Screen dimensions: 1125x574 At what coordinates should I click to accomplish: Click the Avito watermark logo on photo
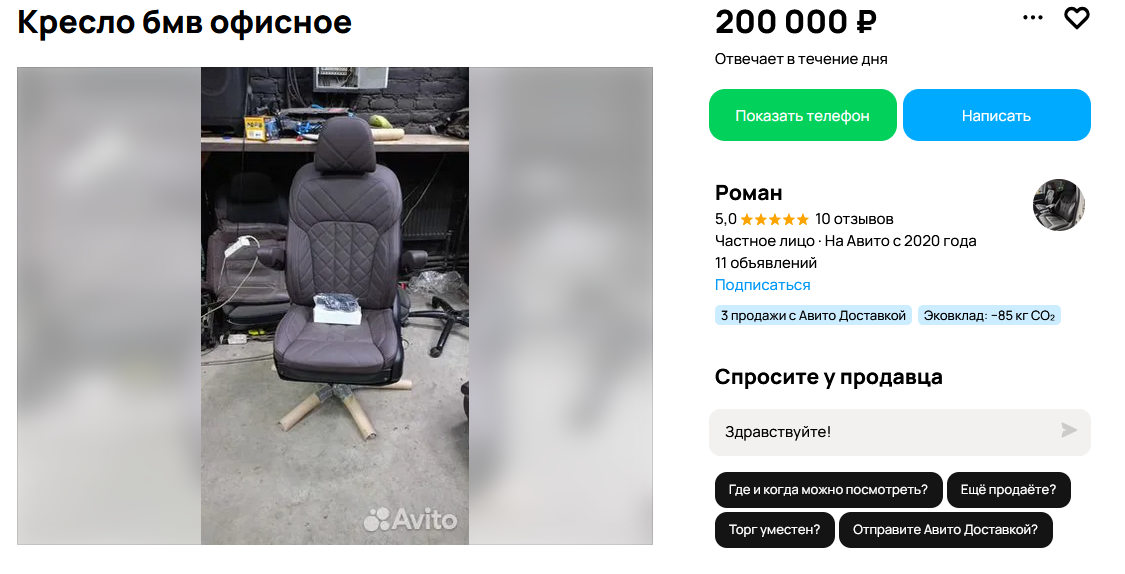(410, 519)
